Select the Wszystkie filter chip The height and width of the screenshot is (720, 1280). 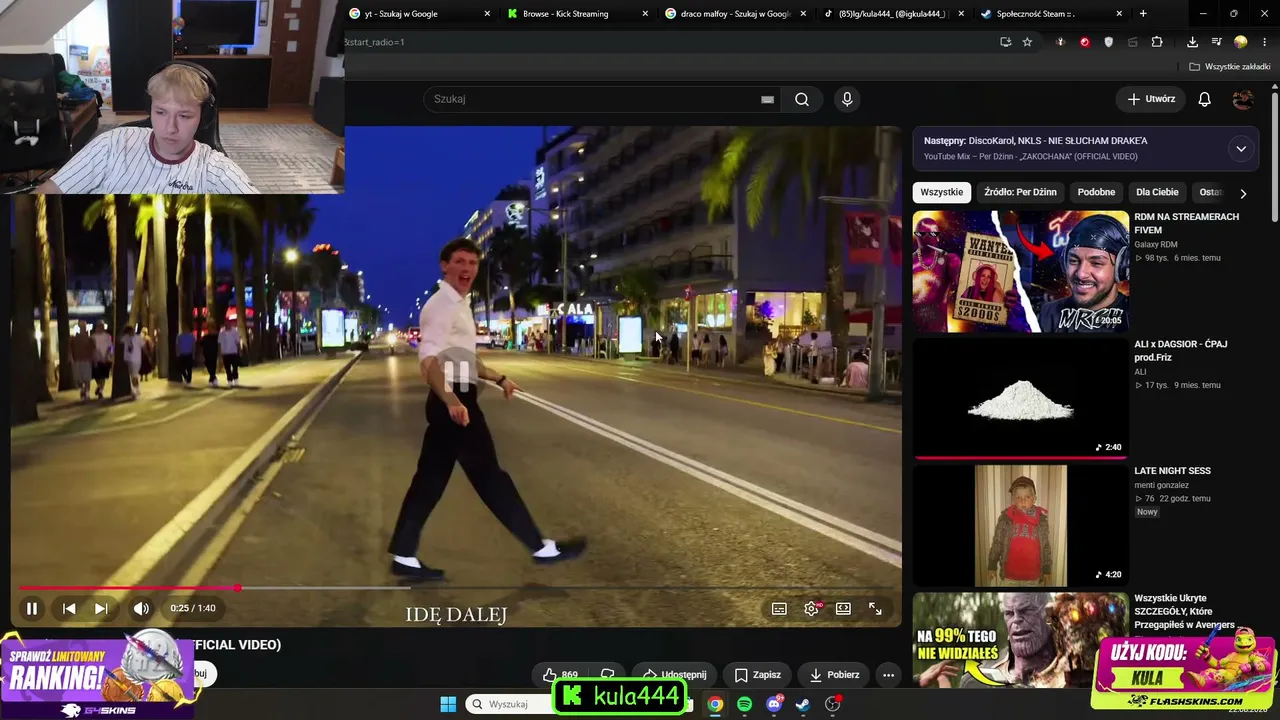942,192
